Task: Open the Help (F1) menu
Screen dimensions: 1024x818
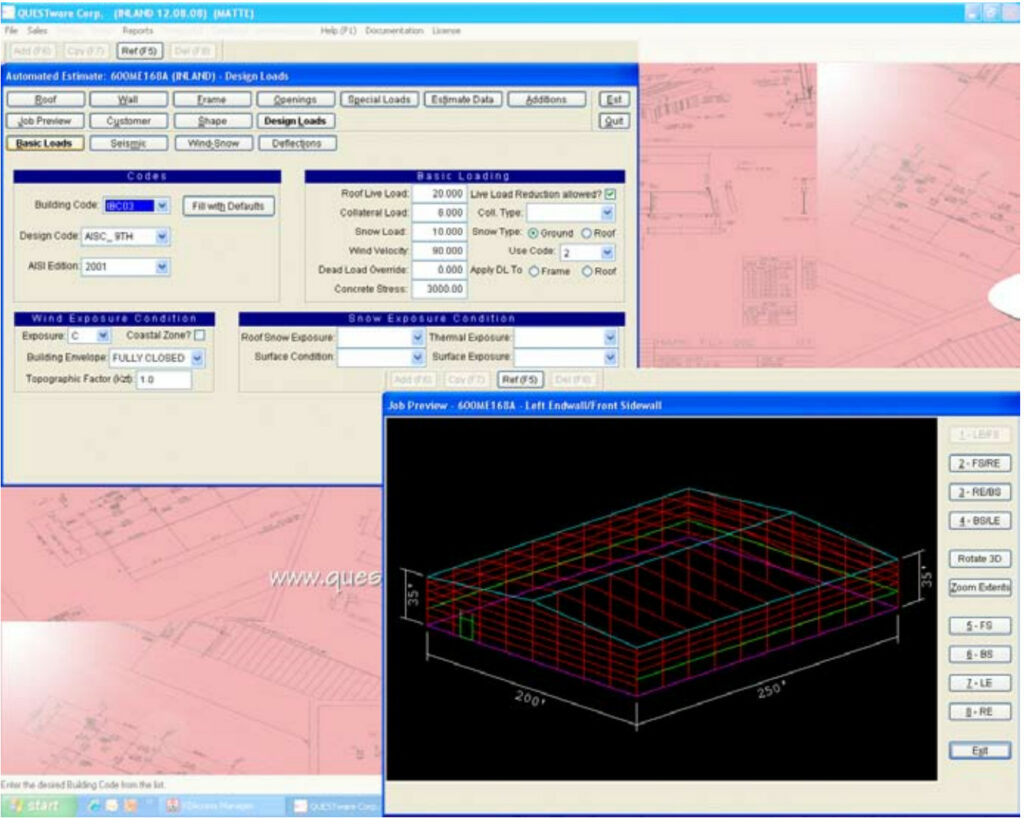Action: point(338,31)
